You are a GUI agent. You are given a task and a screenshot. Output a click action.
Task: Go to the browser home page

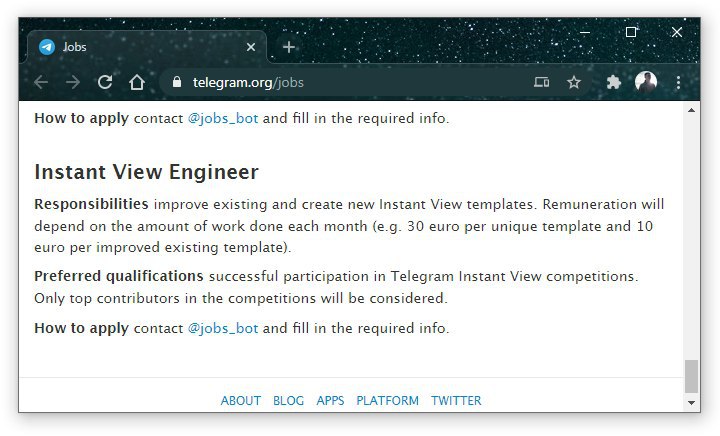coord(137,83)
